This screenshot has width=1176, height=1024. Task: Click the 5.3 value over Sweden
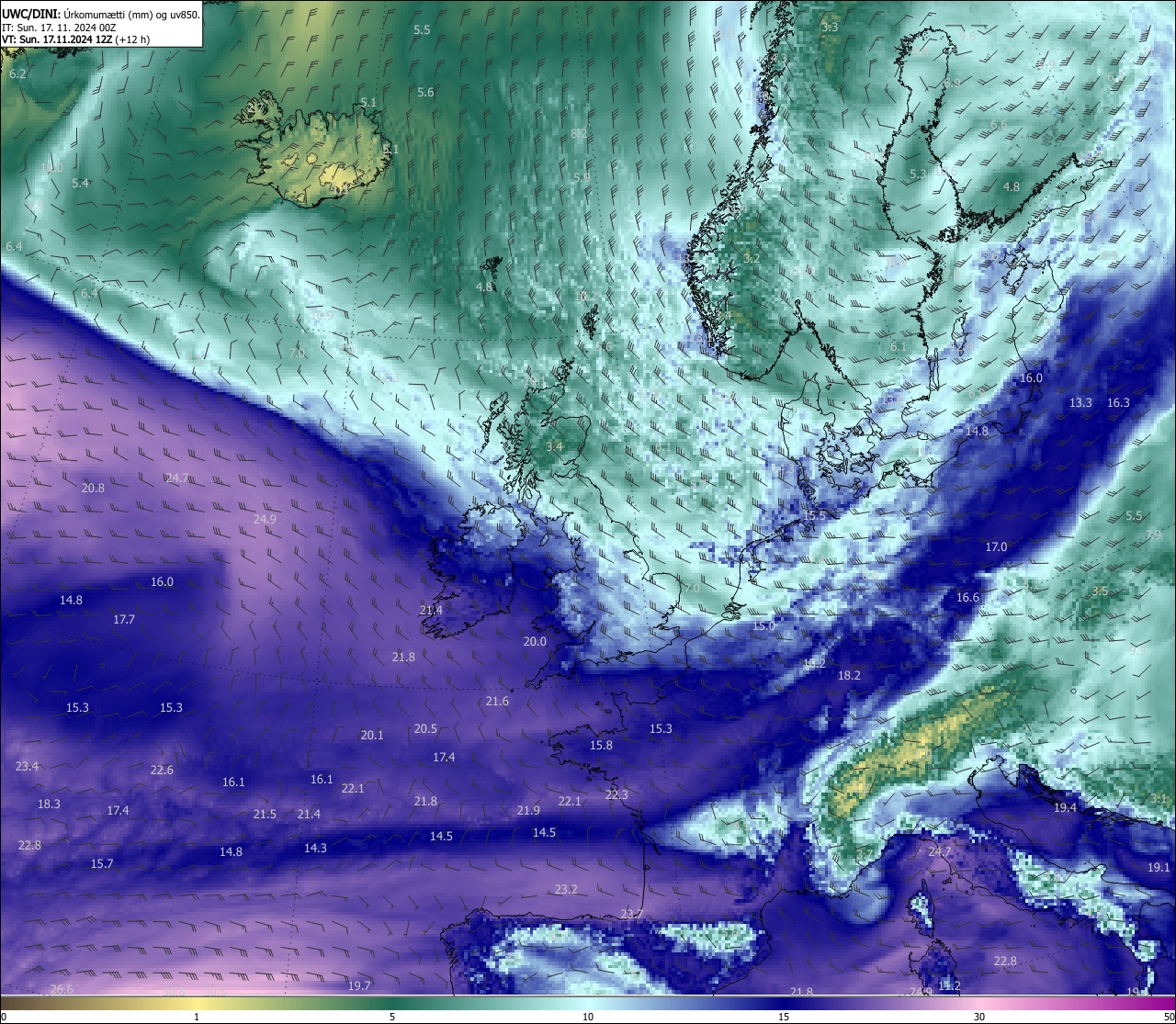917,174
